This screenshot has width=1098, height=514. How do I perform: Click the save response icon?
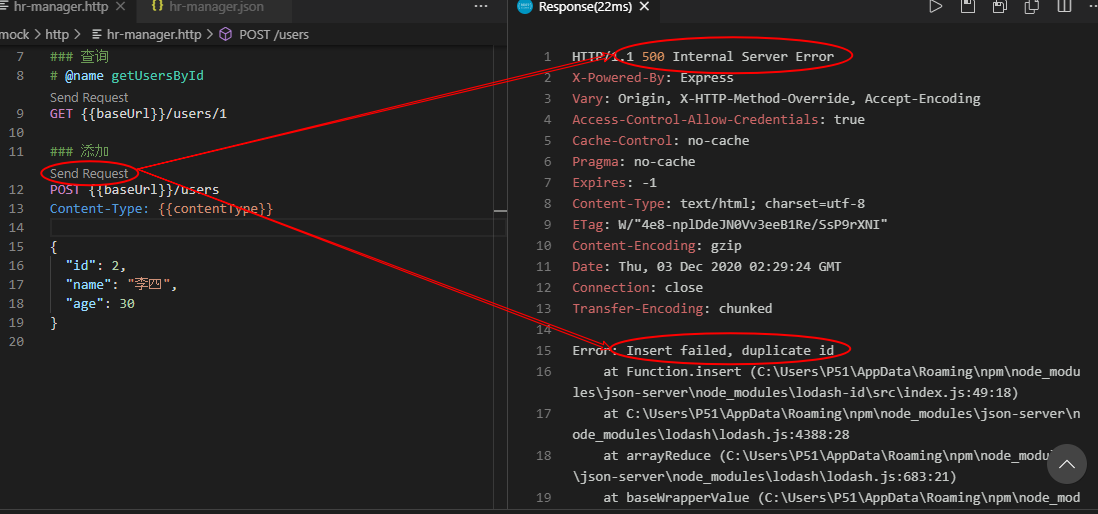968,7
